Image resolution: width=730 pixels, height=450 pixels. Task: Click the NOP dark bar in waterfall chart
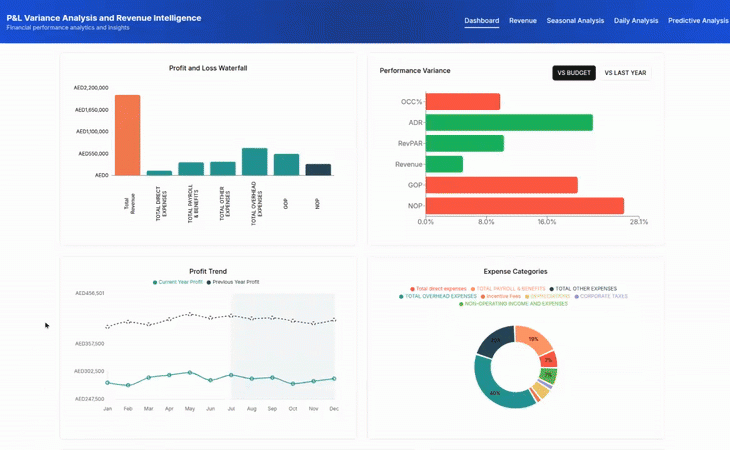point(318,170)
